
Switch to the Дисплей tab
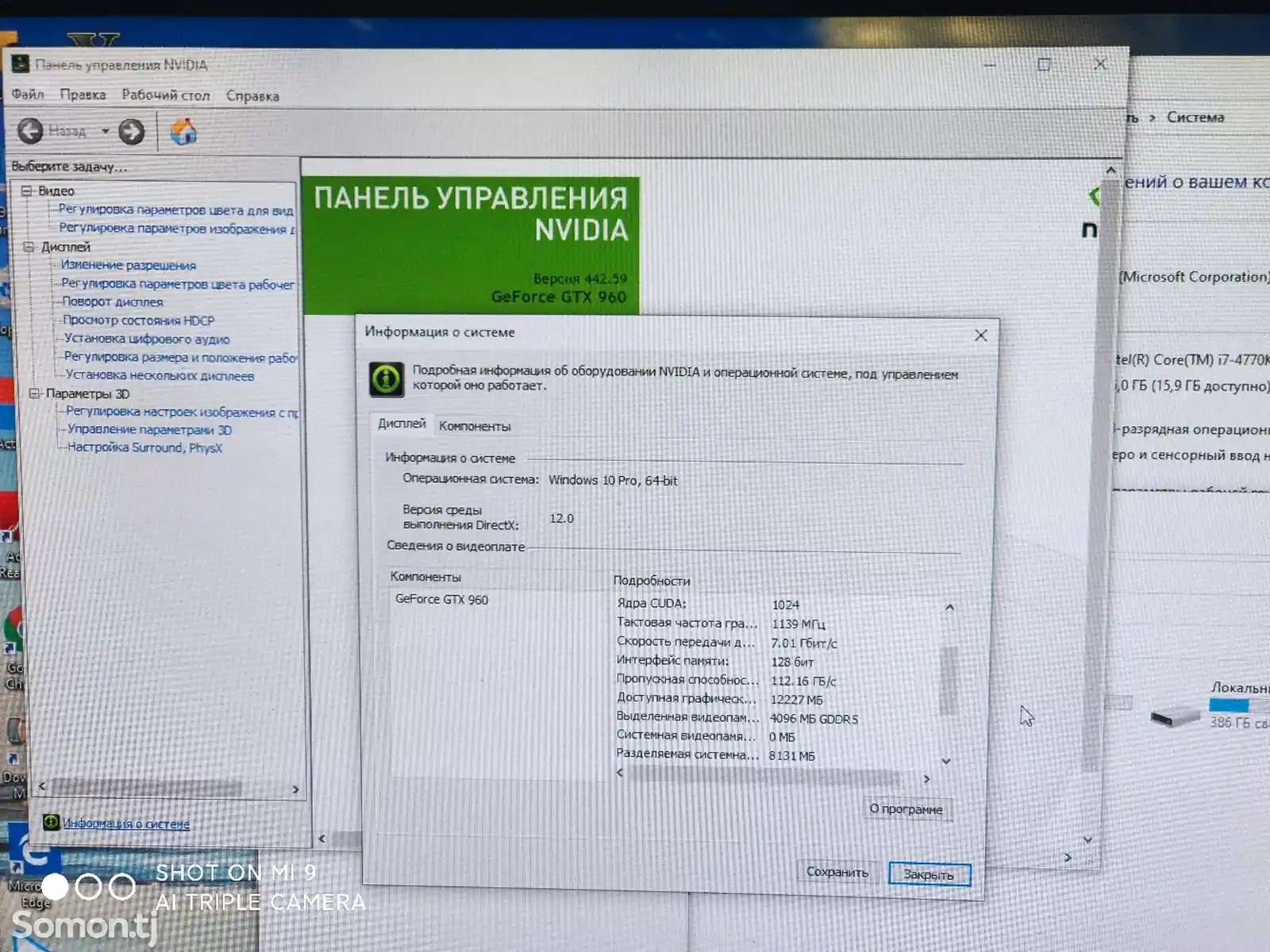pos(402,424)
